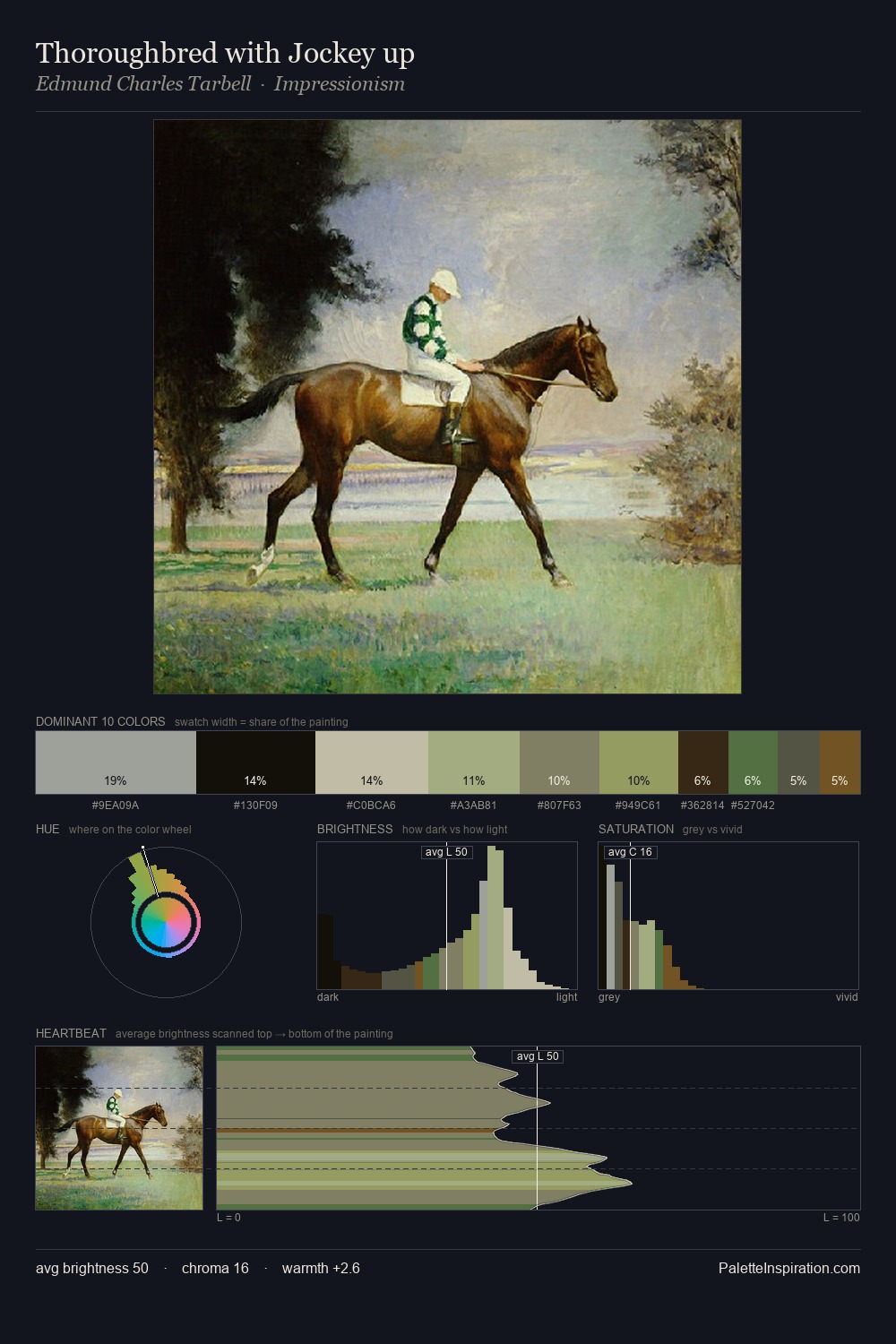Image resolution: width=896 pixels, height=1344 pixels.
Task: Click the dark grey 5% swatch
Action: click(798, 762)
